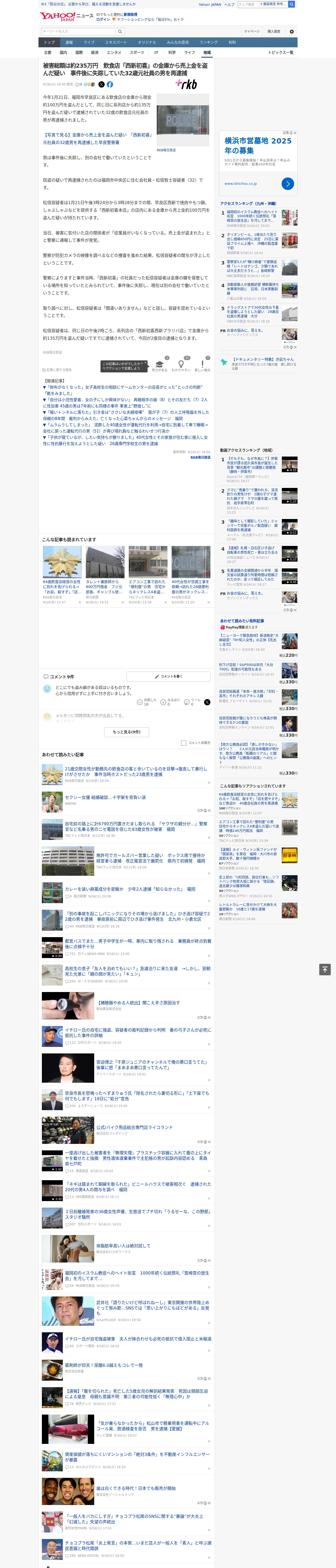Close the 横浜市営墓地 advertisement
The height and width of the screenshot is (1568, 336).
click(x=295, y=133)
